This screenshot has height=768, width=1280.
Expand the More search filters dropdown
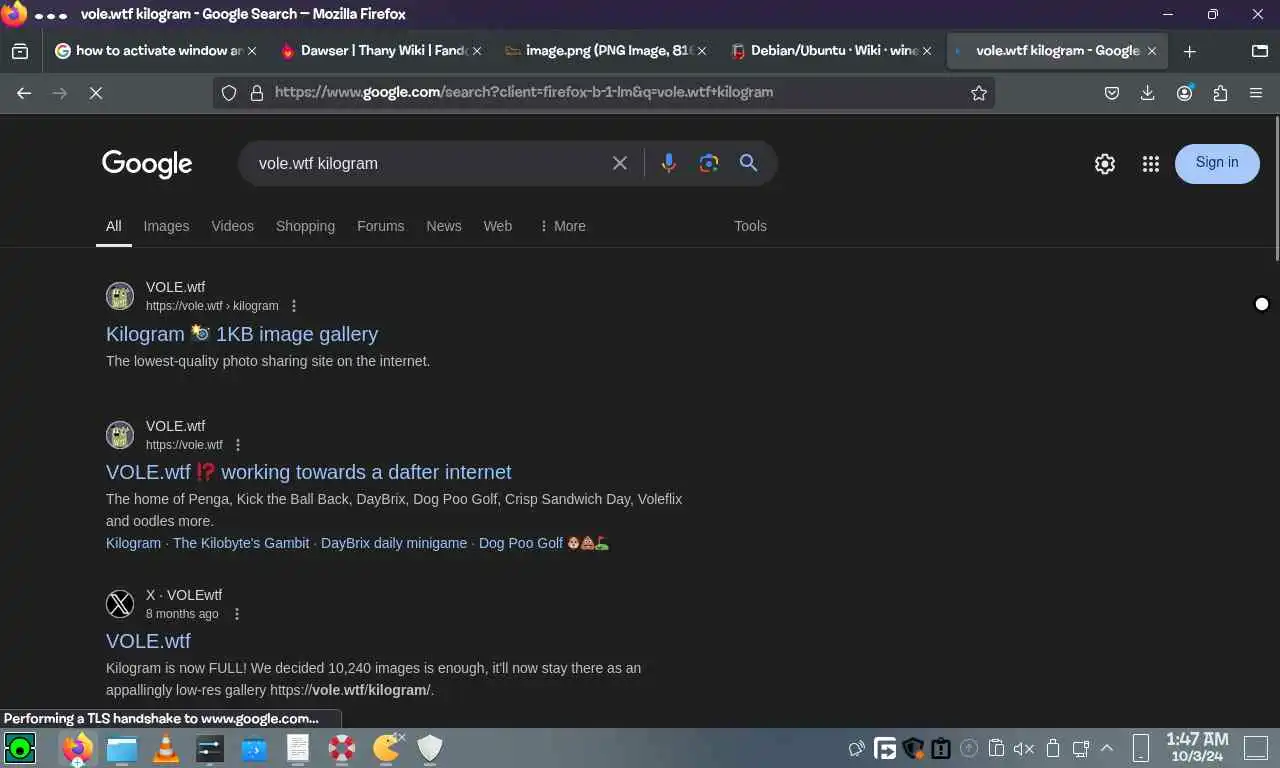point(562,226)
